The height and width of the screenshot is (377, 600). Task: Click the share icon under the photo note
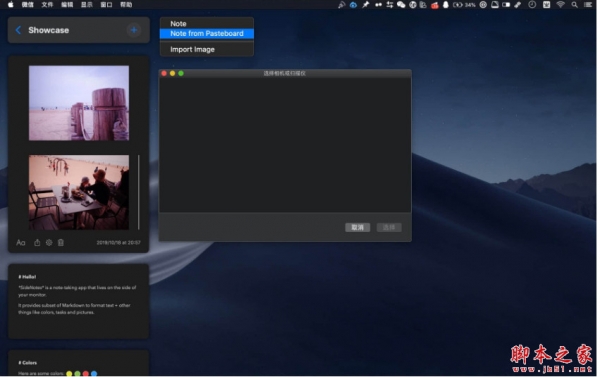[37, 243]
